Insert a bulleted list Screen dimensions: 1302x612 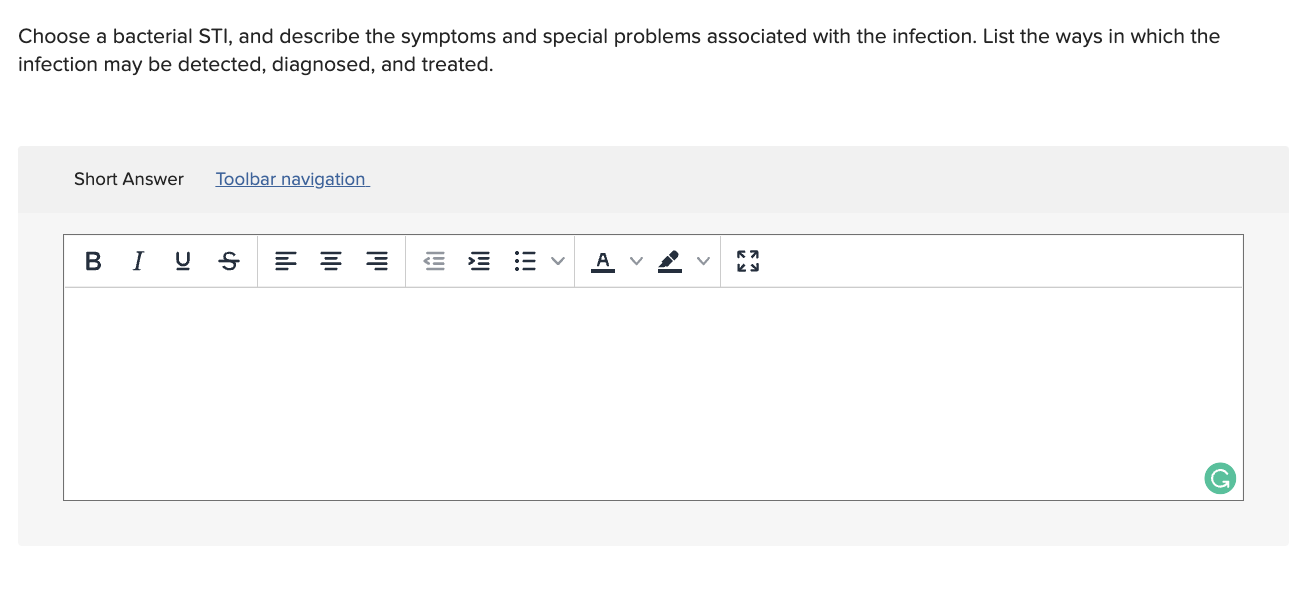[524, 261]
